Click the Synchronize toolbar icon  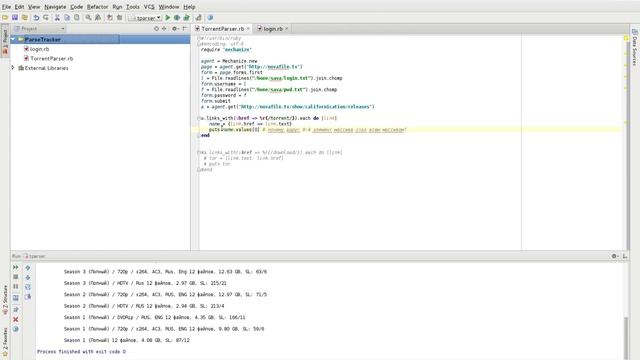pyautogui.click(x=25, y=18)
